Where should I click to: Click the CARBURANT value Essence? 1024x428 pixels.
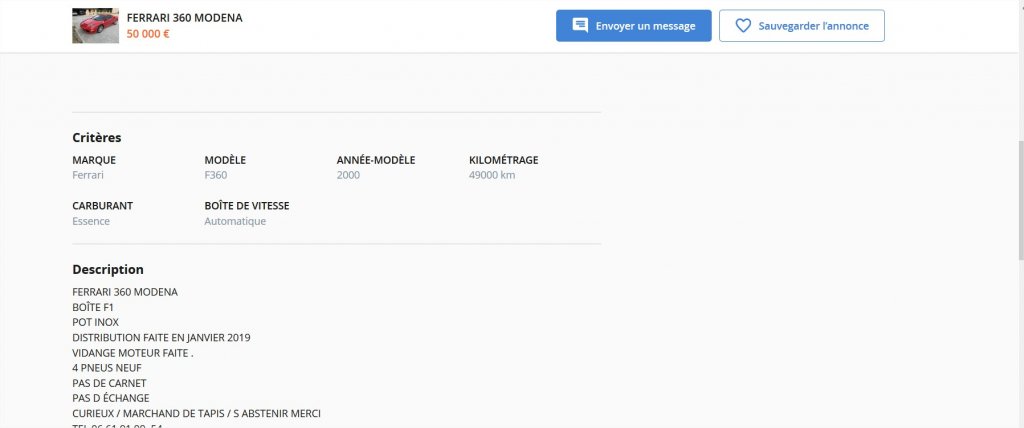91,221
